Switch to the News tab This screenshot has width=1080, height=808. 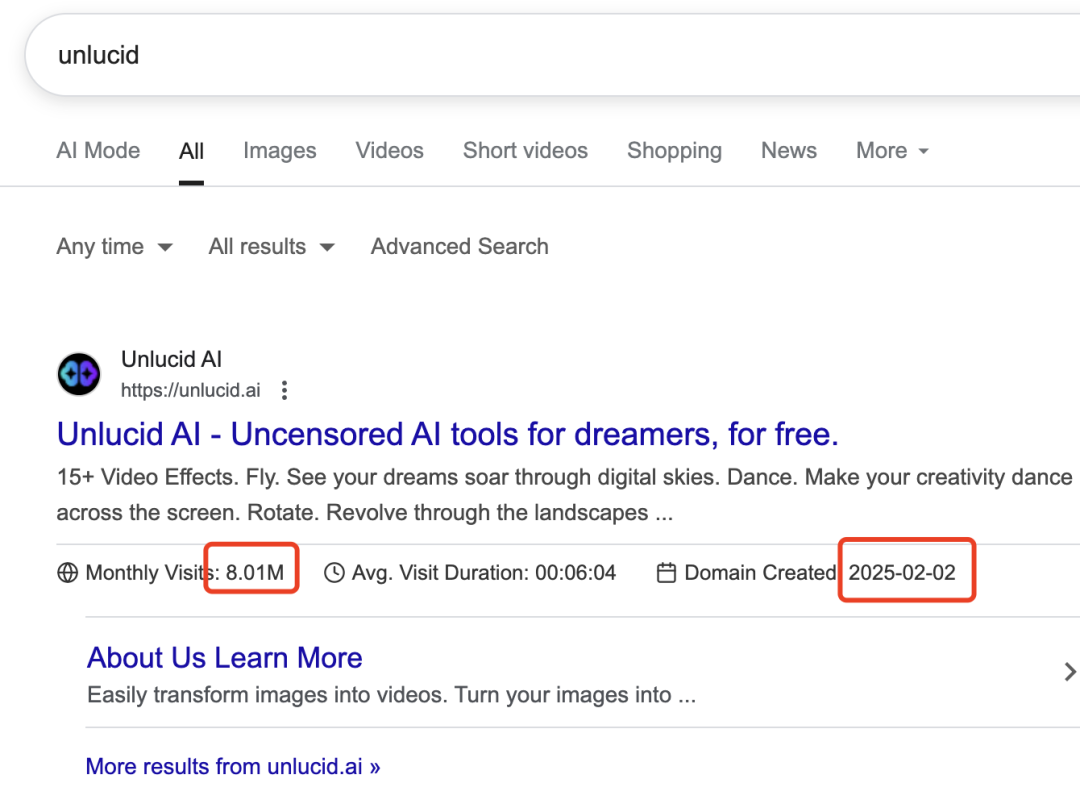(x=789, y=150)
